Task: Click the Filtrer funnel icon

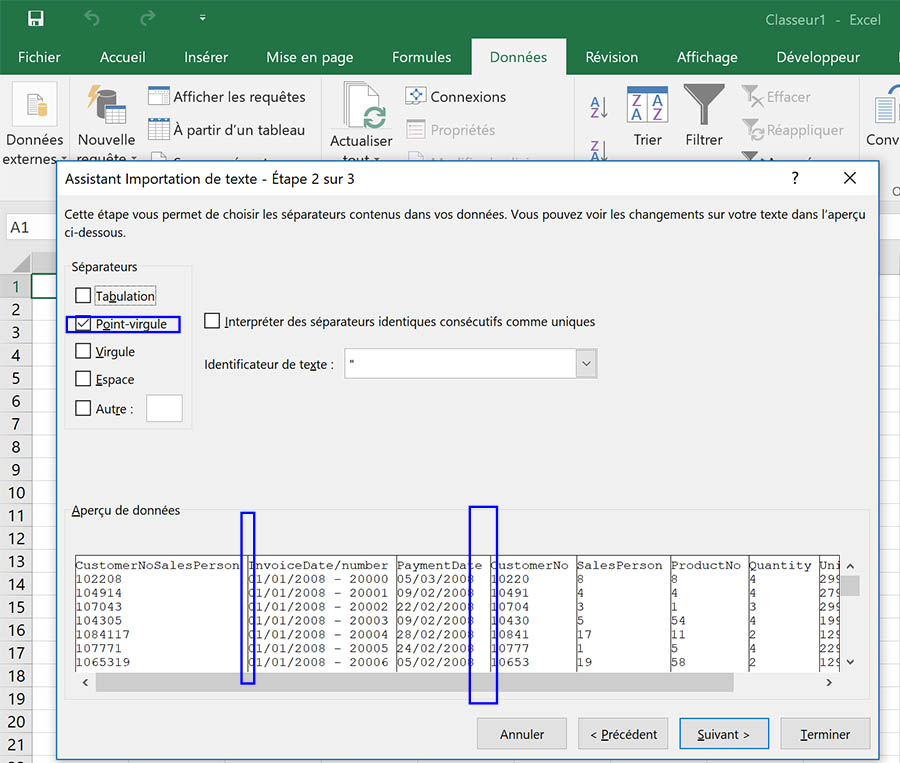Action: pyautogui.click(x=704, y=105)
